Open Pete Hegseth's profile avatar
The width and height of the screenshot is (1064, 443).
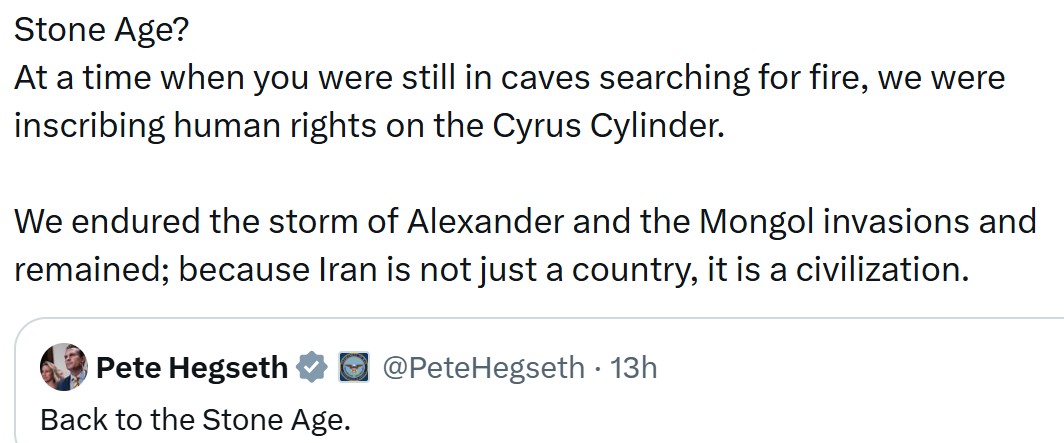click(x=64, y=367)
